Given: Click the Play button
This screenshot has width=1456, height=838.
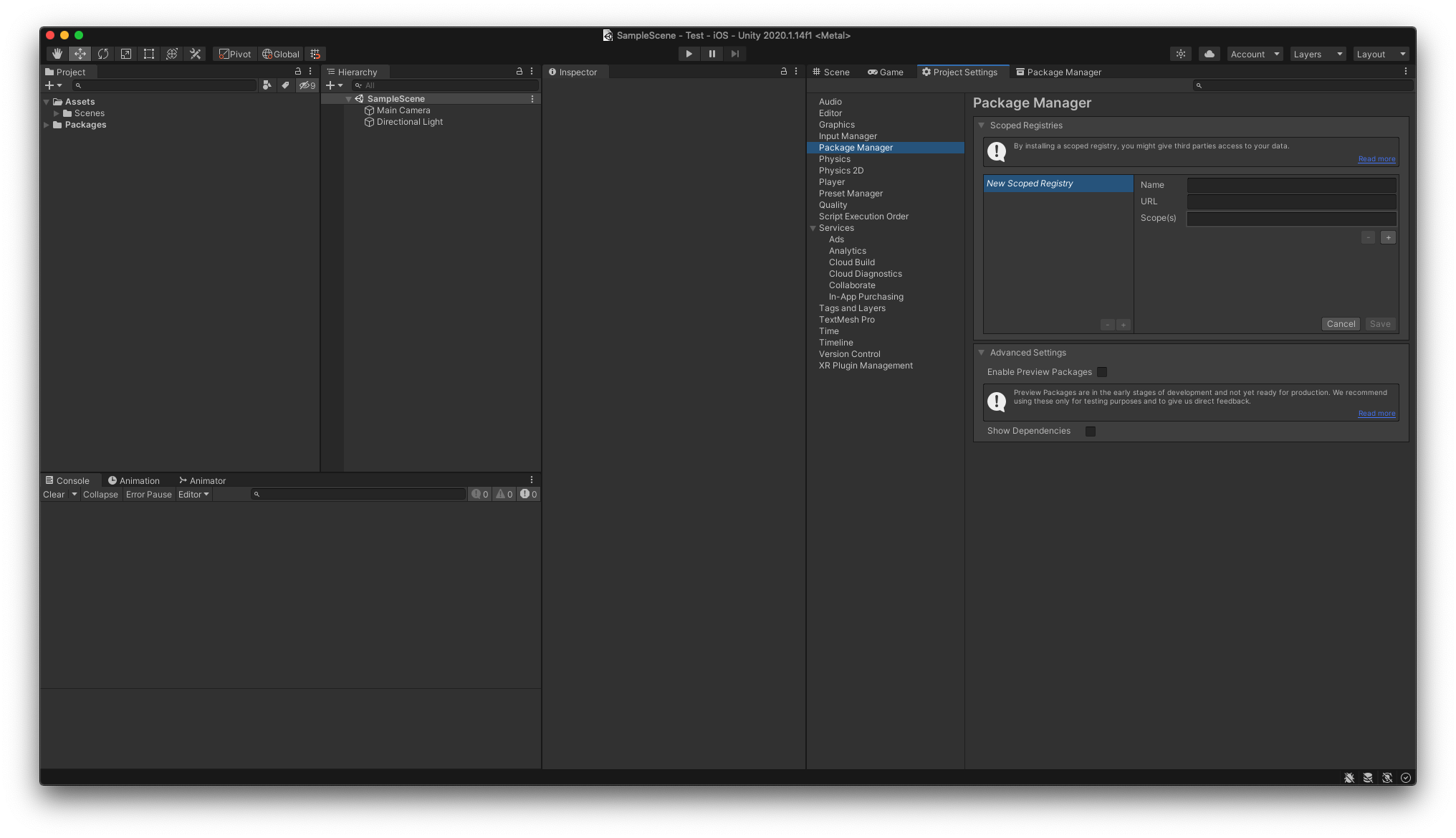Looking at the screenshot, I should (689, 54).
